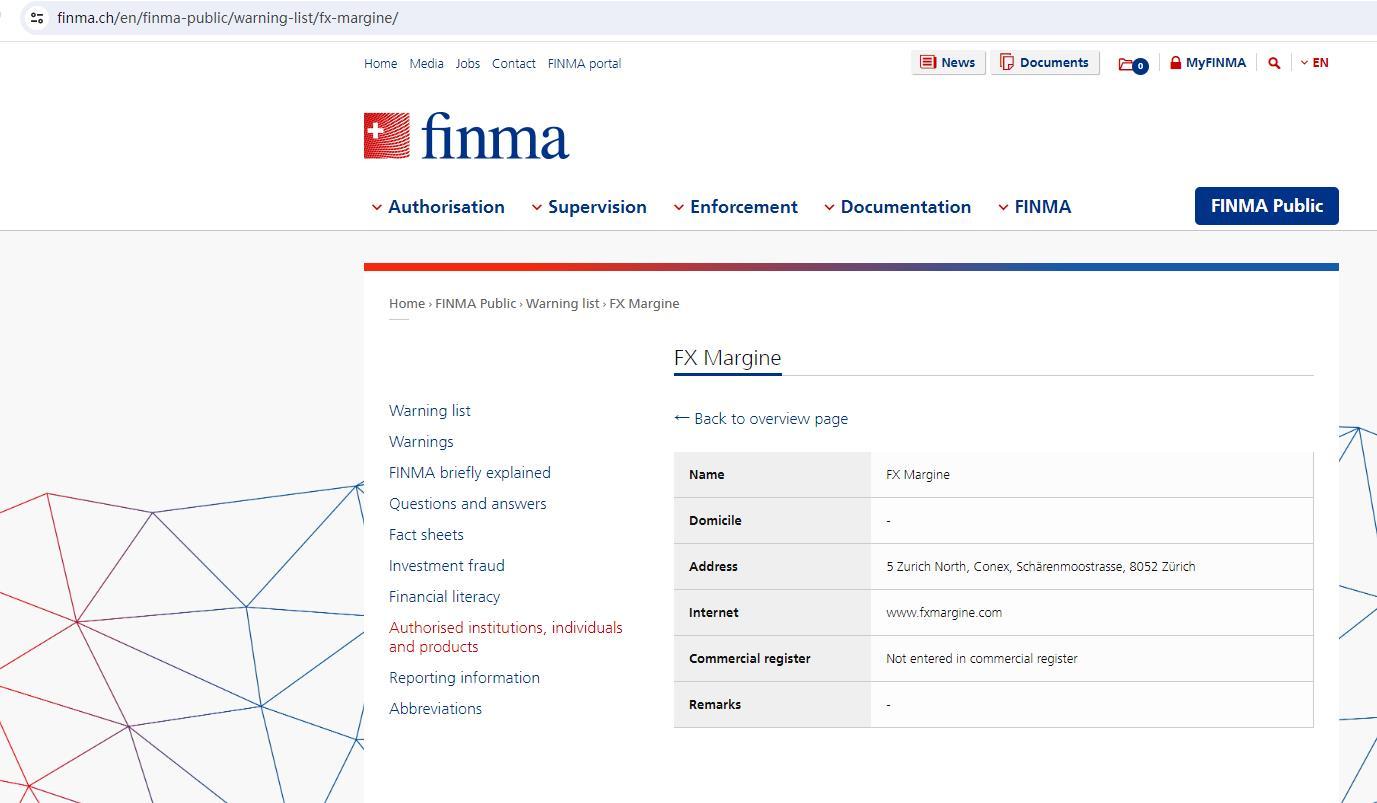Click the watchlist folder icon
1377x803 pixels.
tap(1132, 64)
